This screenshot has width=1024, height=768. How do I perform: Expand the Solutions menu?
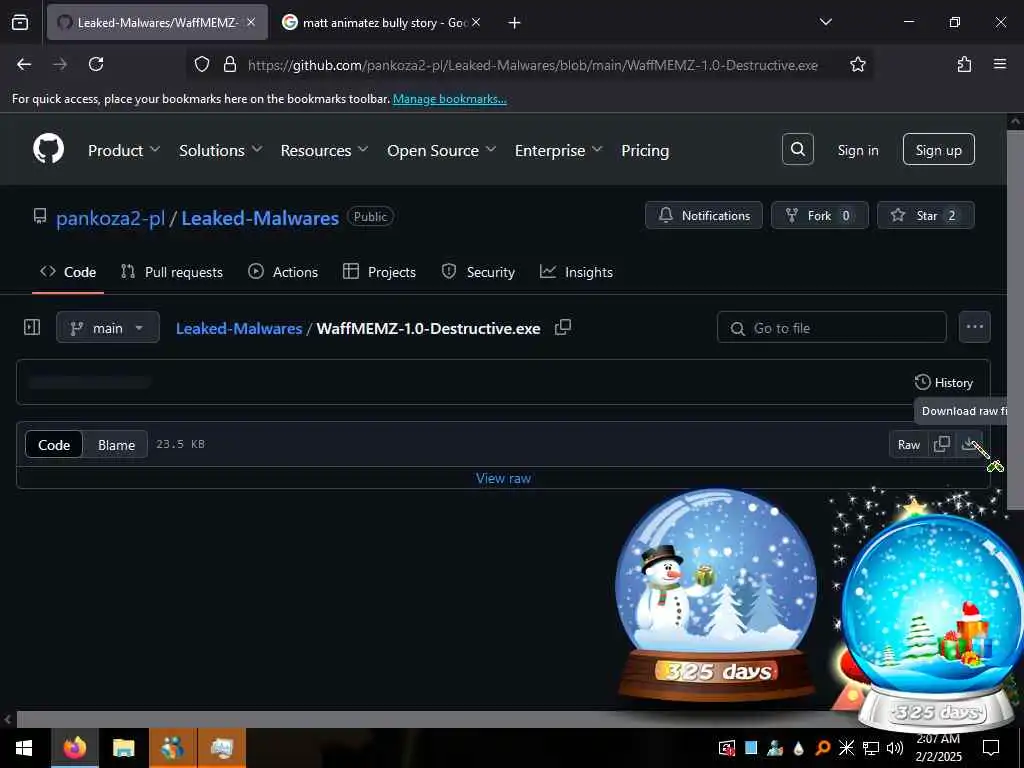coord(221,150)
